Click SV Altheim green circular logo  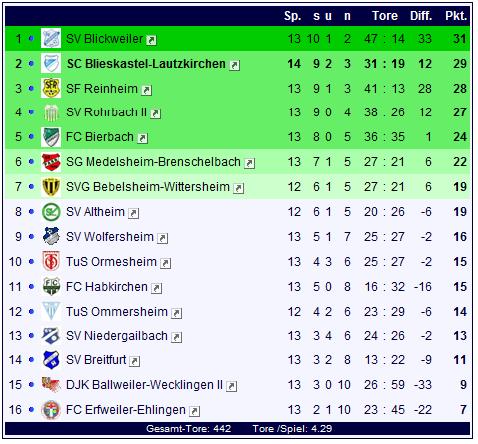point(51,212)
